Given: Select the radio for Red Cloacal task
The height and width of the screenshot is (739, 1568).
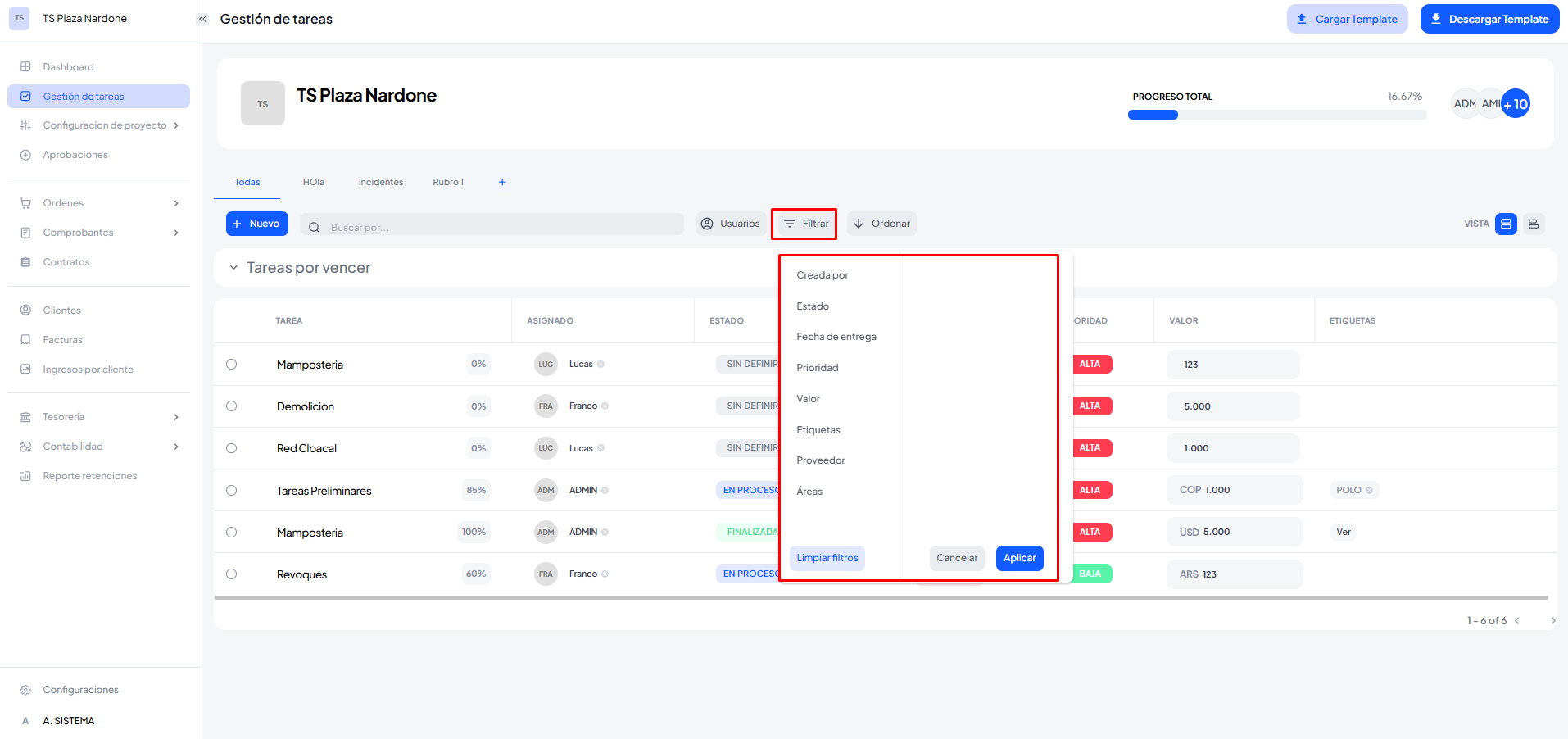Looking at the screenshot, I should (x=232, y=448).
